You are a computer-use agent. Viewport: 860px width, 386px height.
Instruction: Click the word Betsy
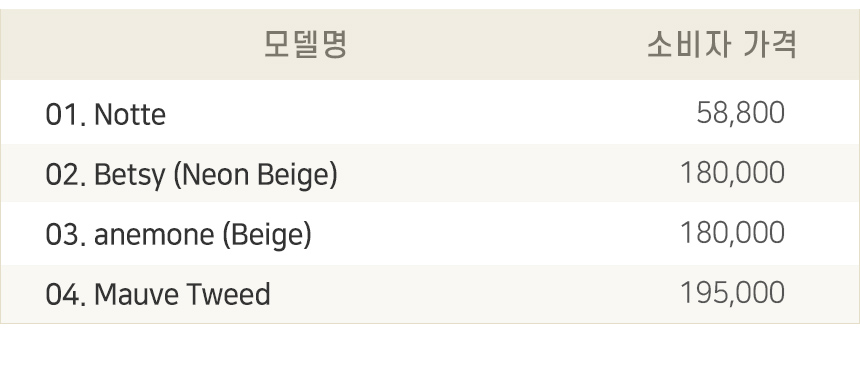129,175
